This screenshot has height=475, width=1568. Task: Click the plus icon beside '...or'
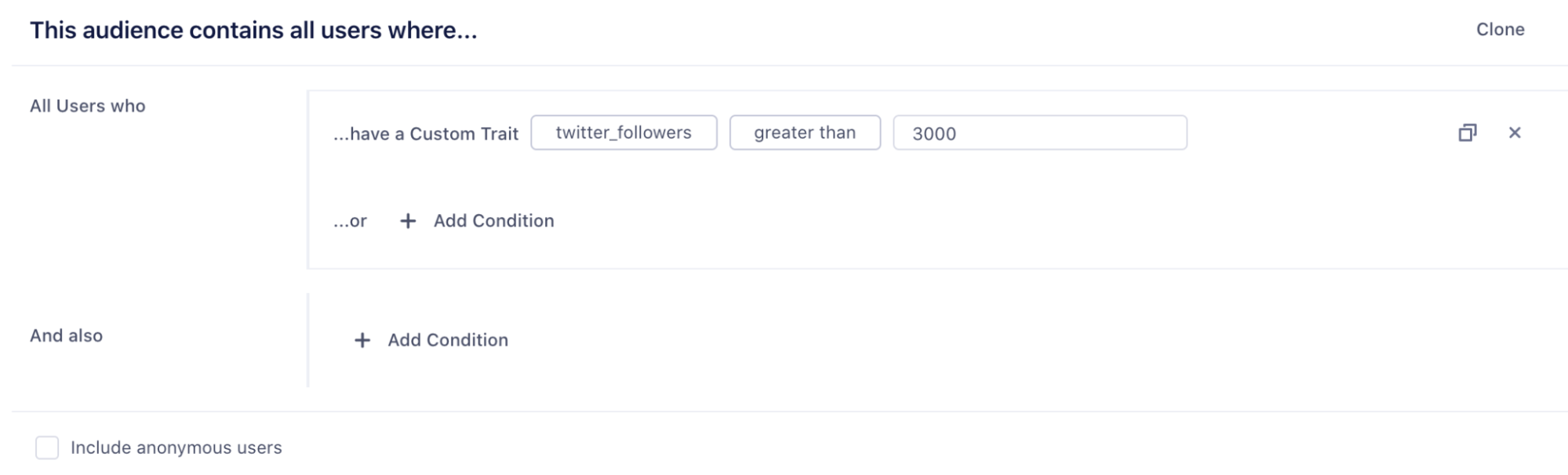click(408, 221)
